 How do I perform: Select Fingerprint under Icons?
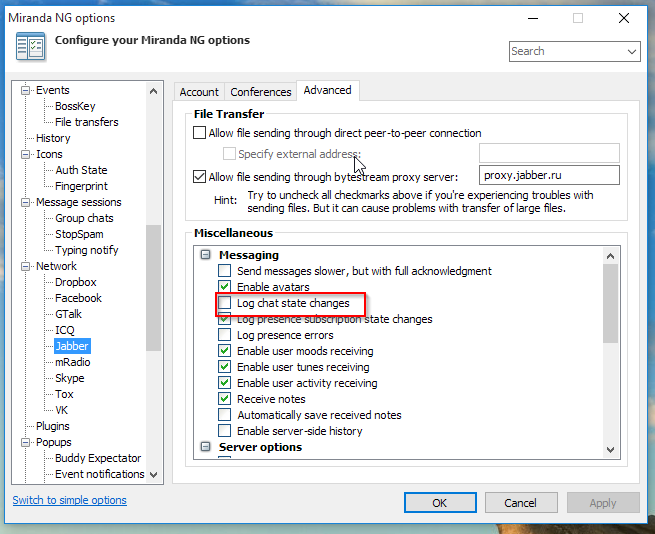tap(81, 186)
